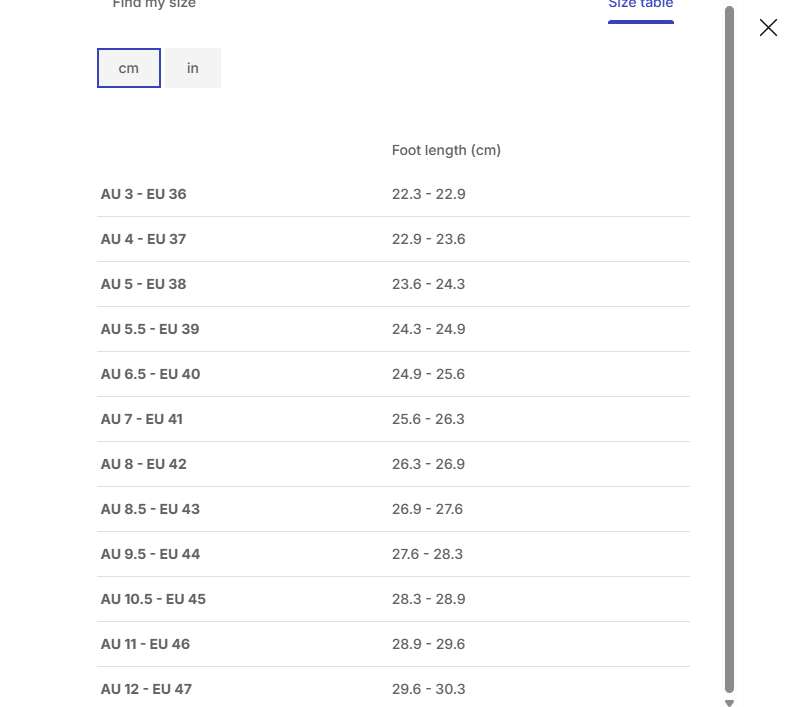Click the Foot length (cm) column header

pyautogui.click(x=446, y=150)
